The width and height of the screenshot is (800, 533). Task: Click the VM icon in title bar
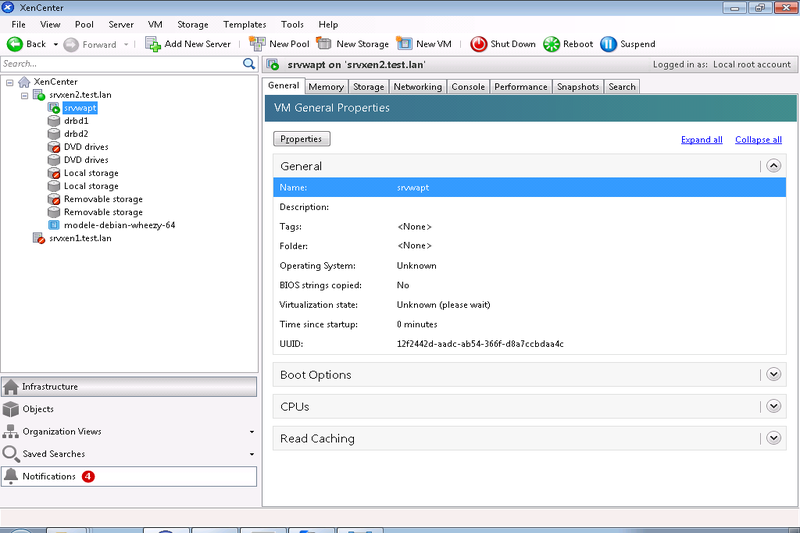[273, 65]
